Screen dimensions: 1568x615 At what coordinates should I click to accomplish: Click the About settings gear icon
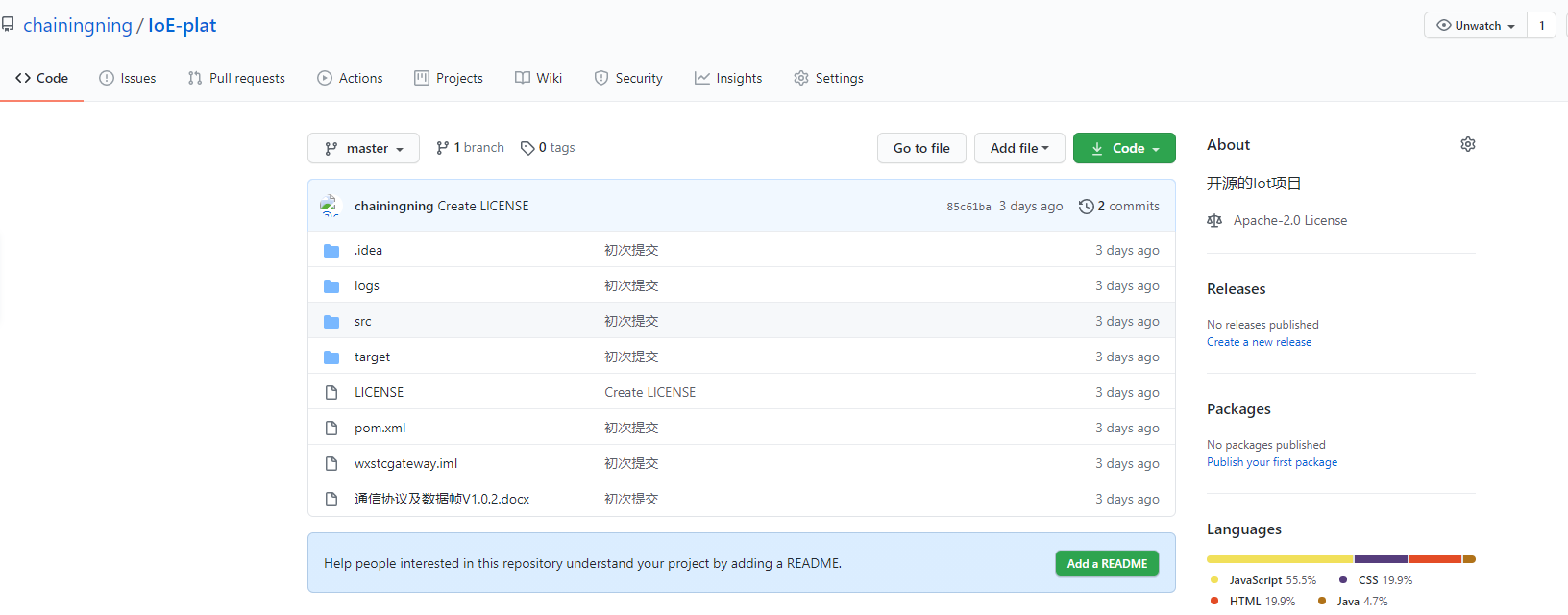point(1468,144)
